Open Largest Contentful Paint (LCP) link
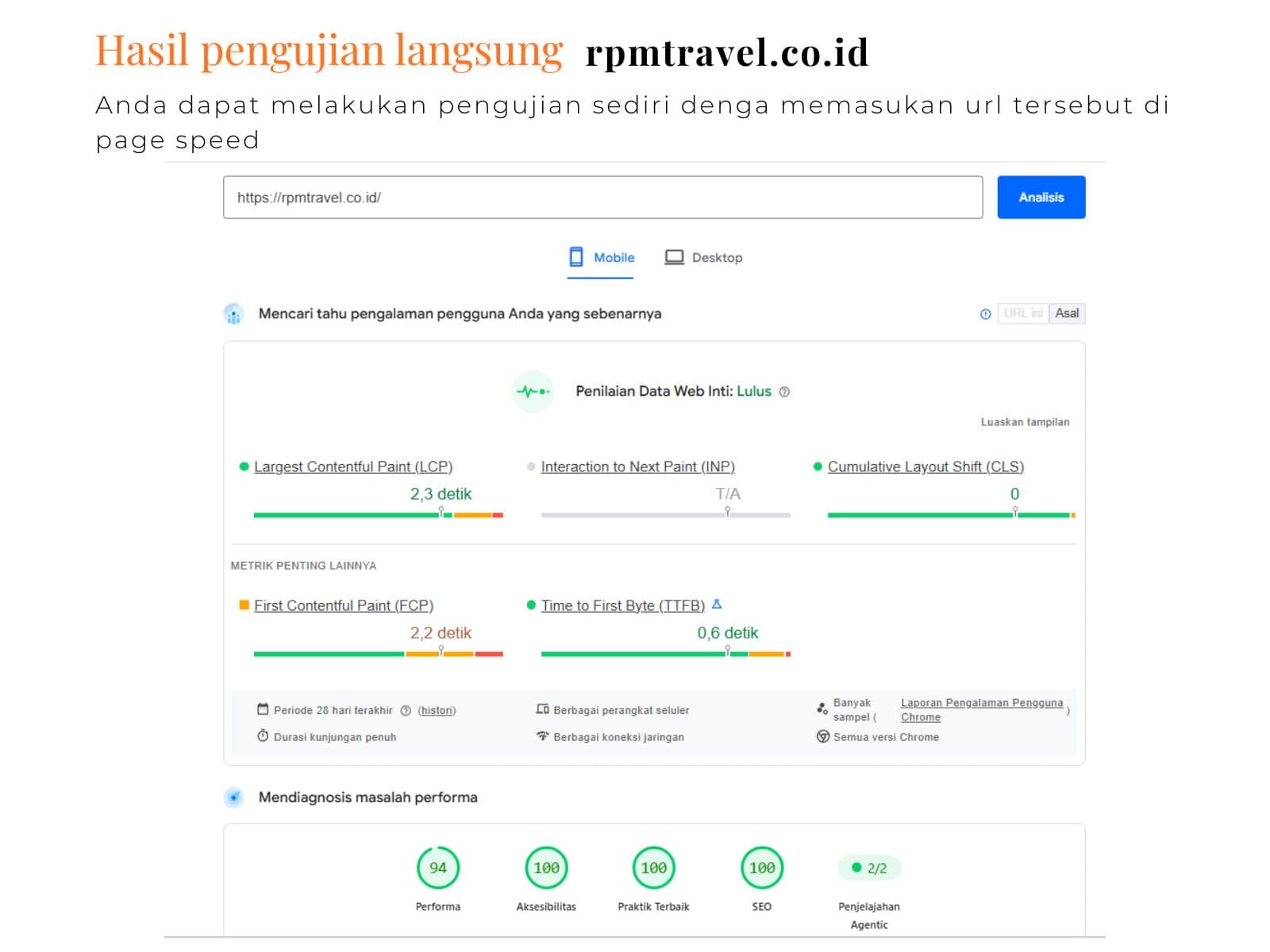This screenshot has height=952, width=1270. point(353,466)
